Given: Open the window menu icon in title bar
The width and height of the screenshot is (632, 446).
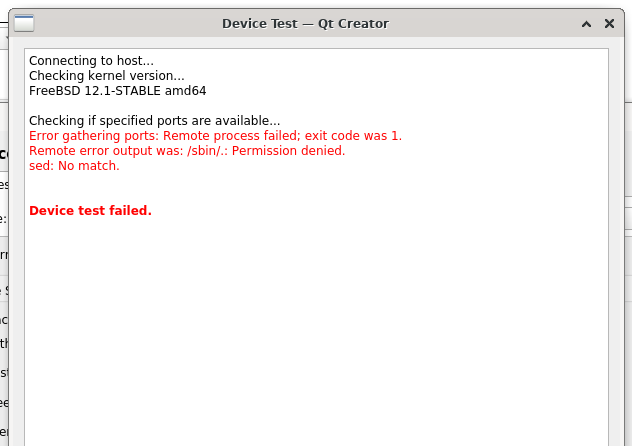Looking at the screenshot, I should click(24, 23).
